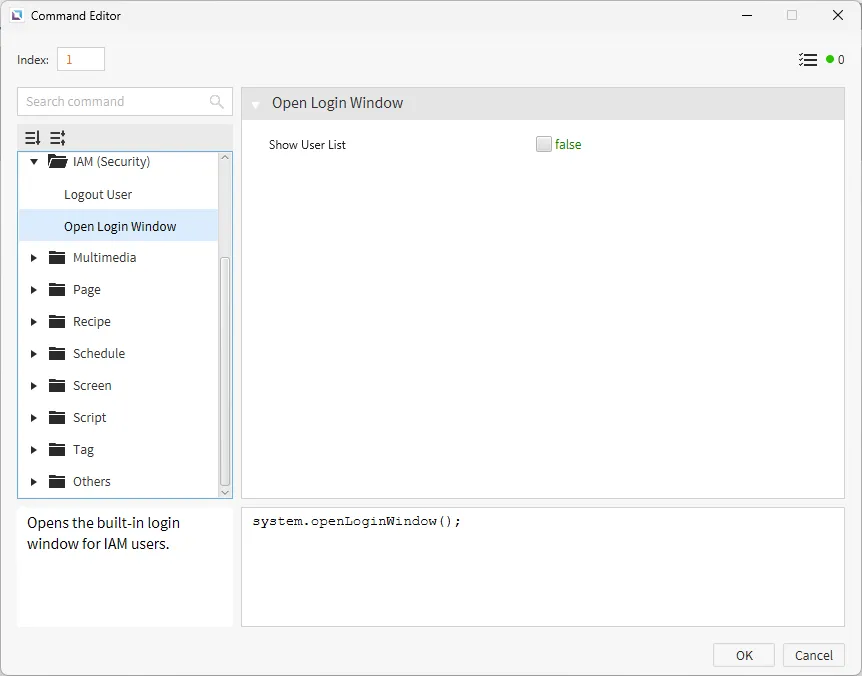Click the Recipe folder icon
This screenshot has height=676, width=862.
click(x=57, y=322)
